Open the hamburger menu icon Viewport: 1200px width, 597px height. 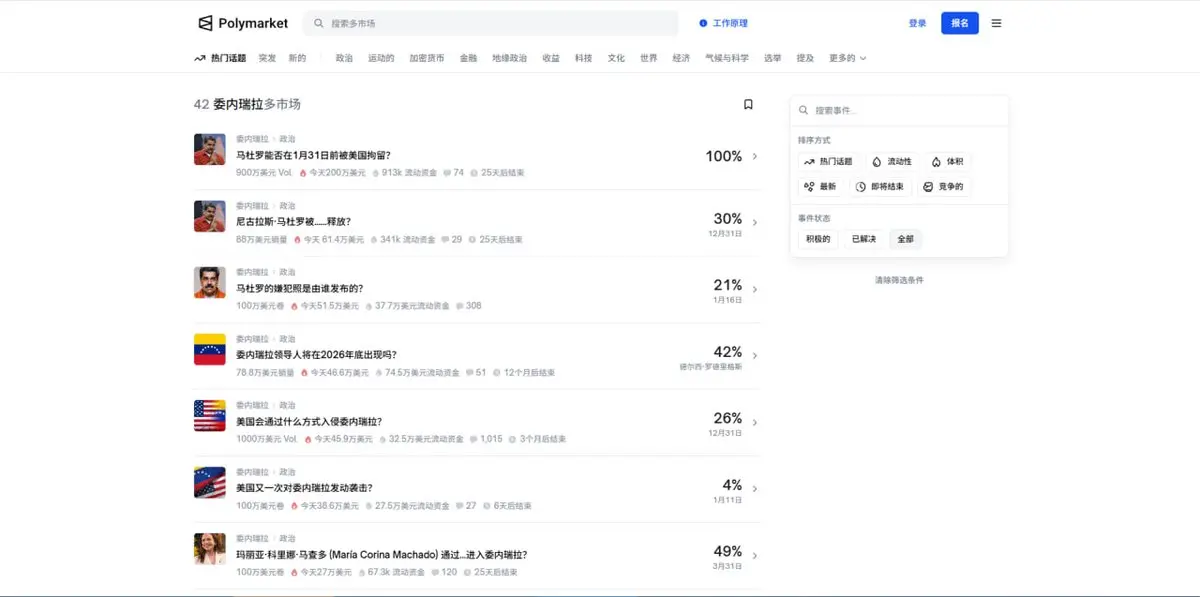(996, 23)
